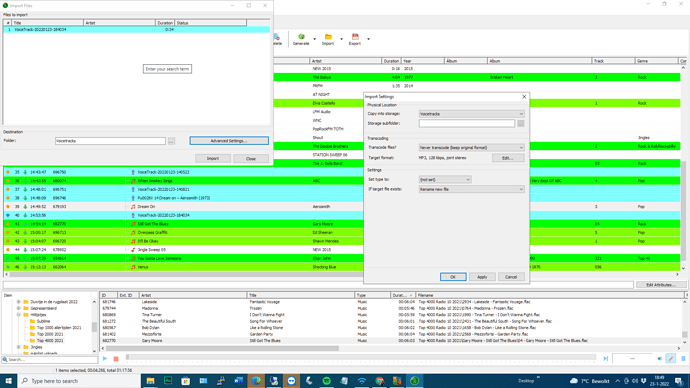This screenshot has height=388, width=690.
Task: Open the Export dropdown arrow
Action: click(x=368, y=39)
